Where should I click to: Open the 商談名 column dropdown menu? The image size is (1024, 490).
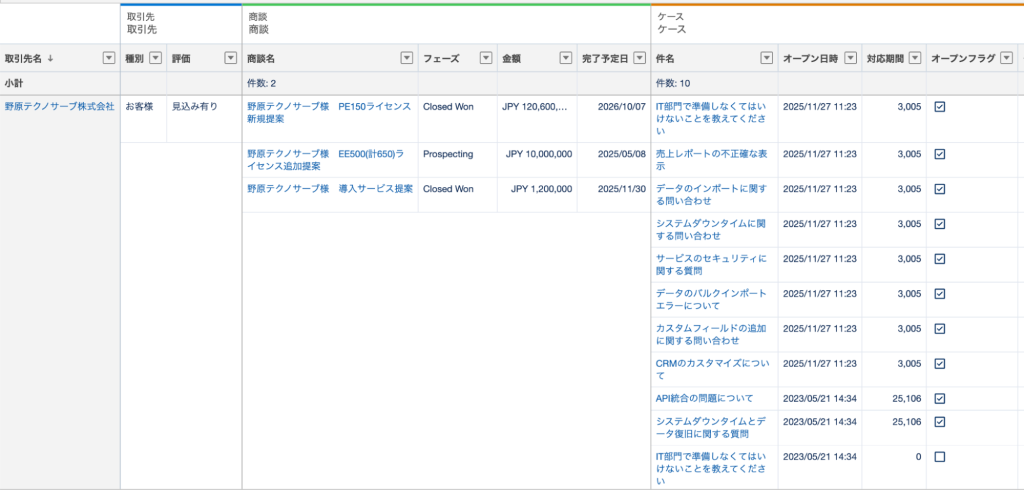(406, 59)
